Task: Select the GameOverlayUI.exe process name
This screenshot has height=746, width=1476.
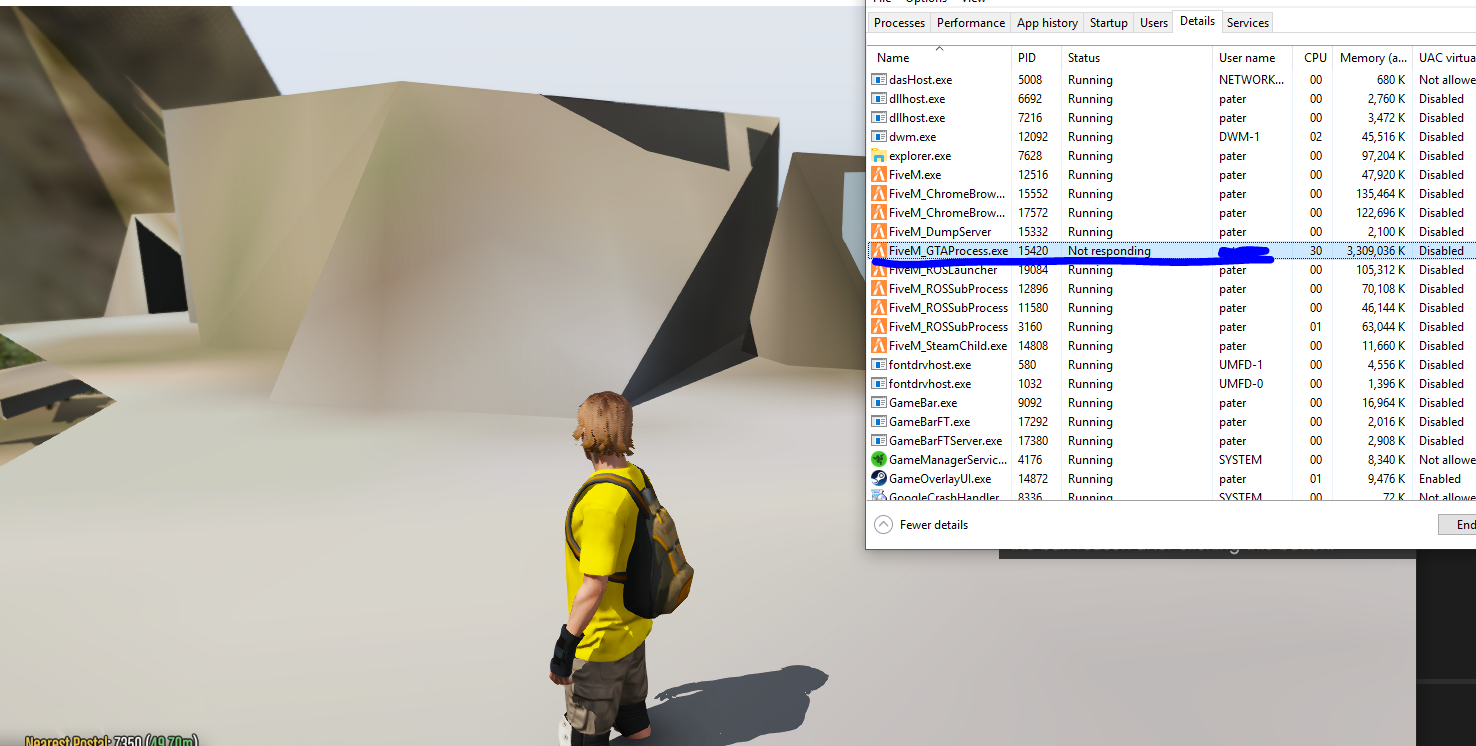Action: [x=940, y=479]
